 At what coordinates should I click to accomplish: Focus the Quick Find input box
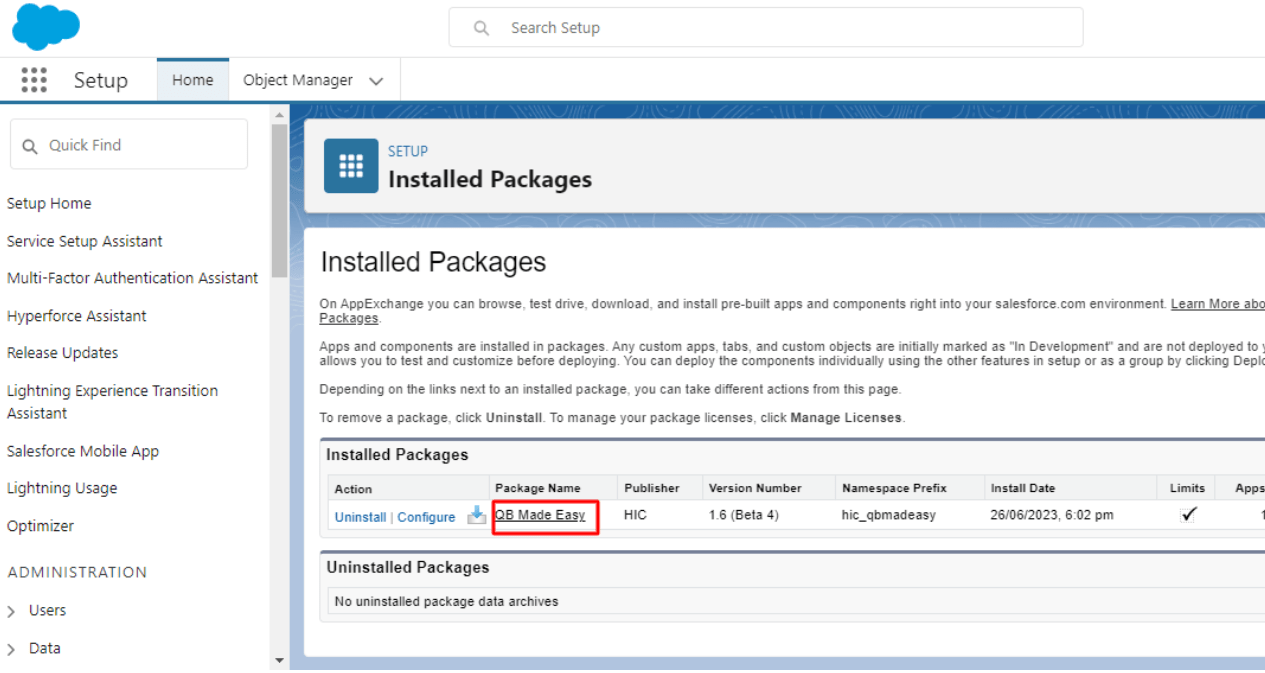(x=140, y=145)
